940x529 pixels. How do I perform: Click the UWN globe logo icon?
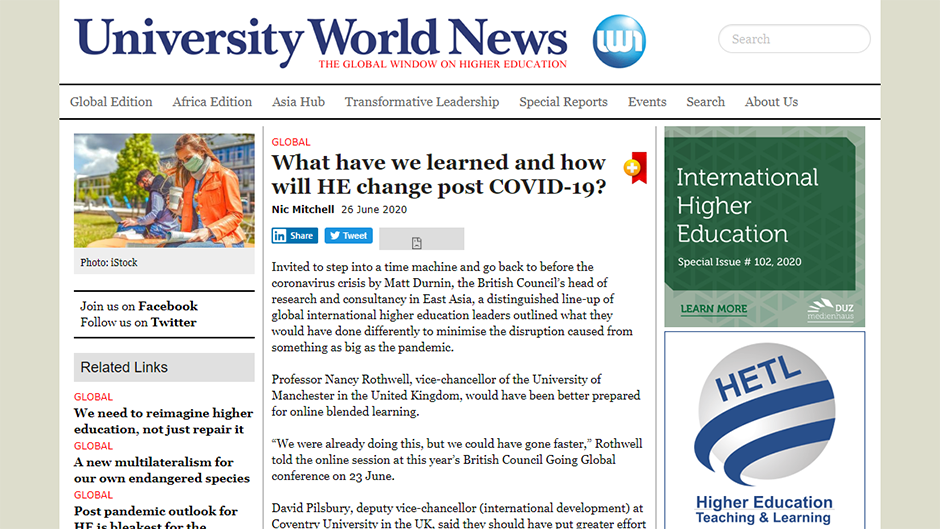point(619,41)
